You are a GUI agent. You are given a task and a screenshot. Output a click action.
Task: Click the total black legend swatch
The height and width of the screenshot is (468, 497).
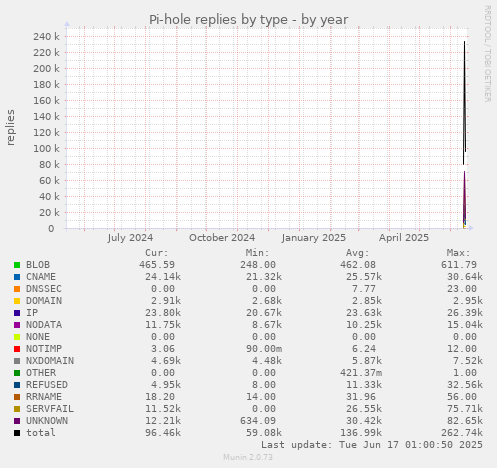[17, 433]
